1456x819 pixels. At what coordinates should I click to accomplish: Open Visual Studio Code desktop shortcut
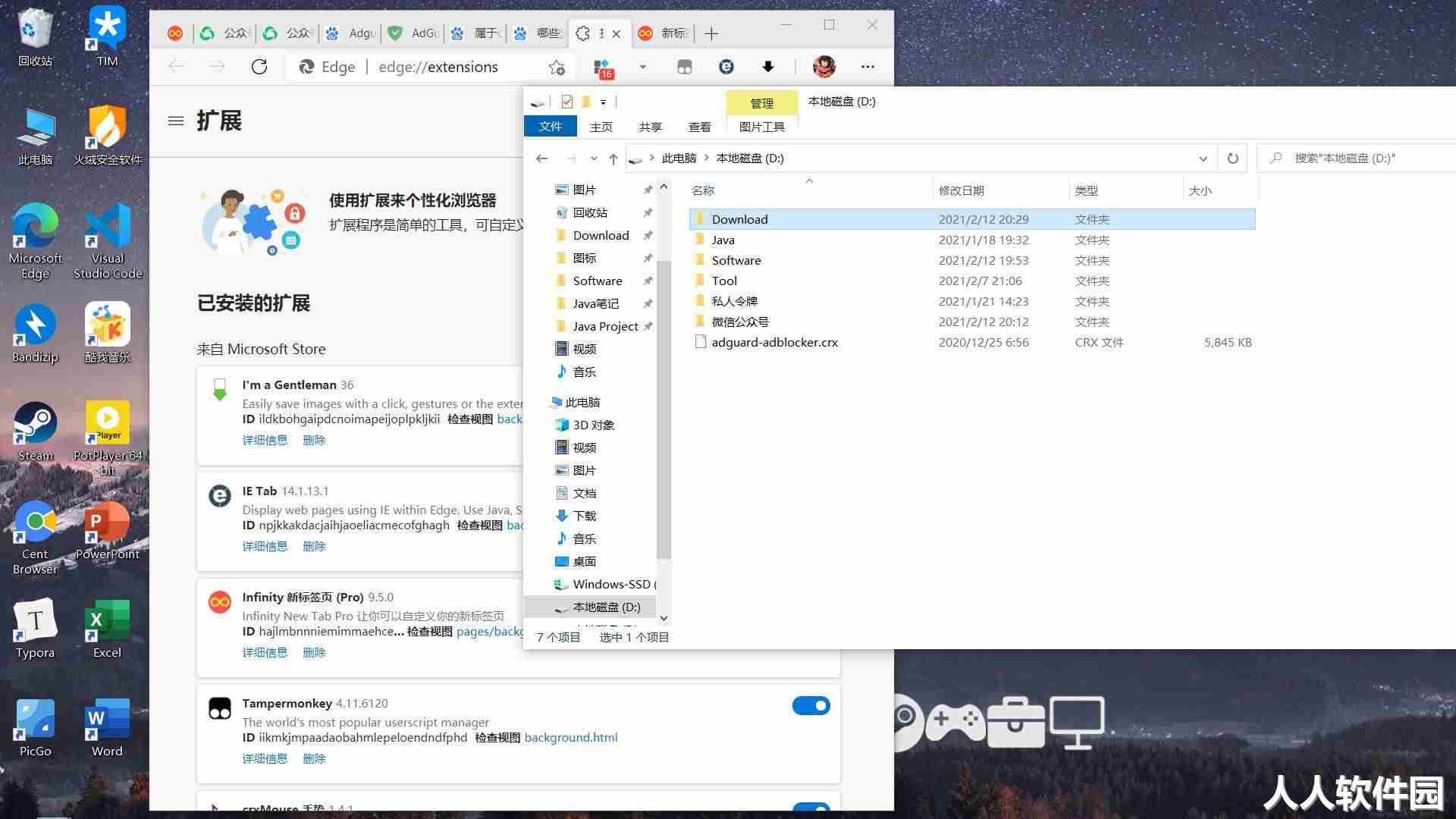click(107, 240)
